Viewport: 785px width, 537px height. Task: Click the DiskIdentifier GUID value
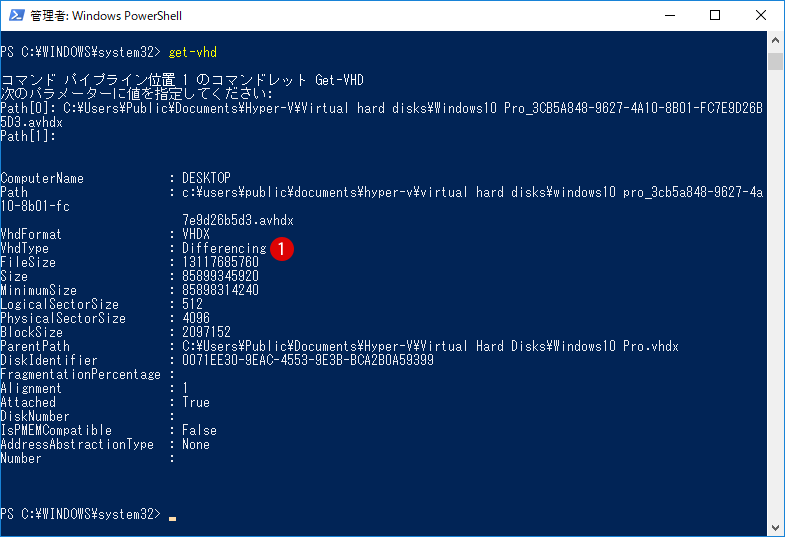[308, 360]
